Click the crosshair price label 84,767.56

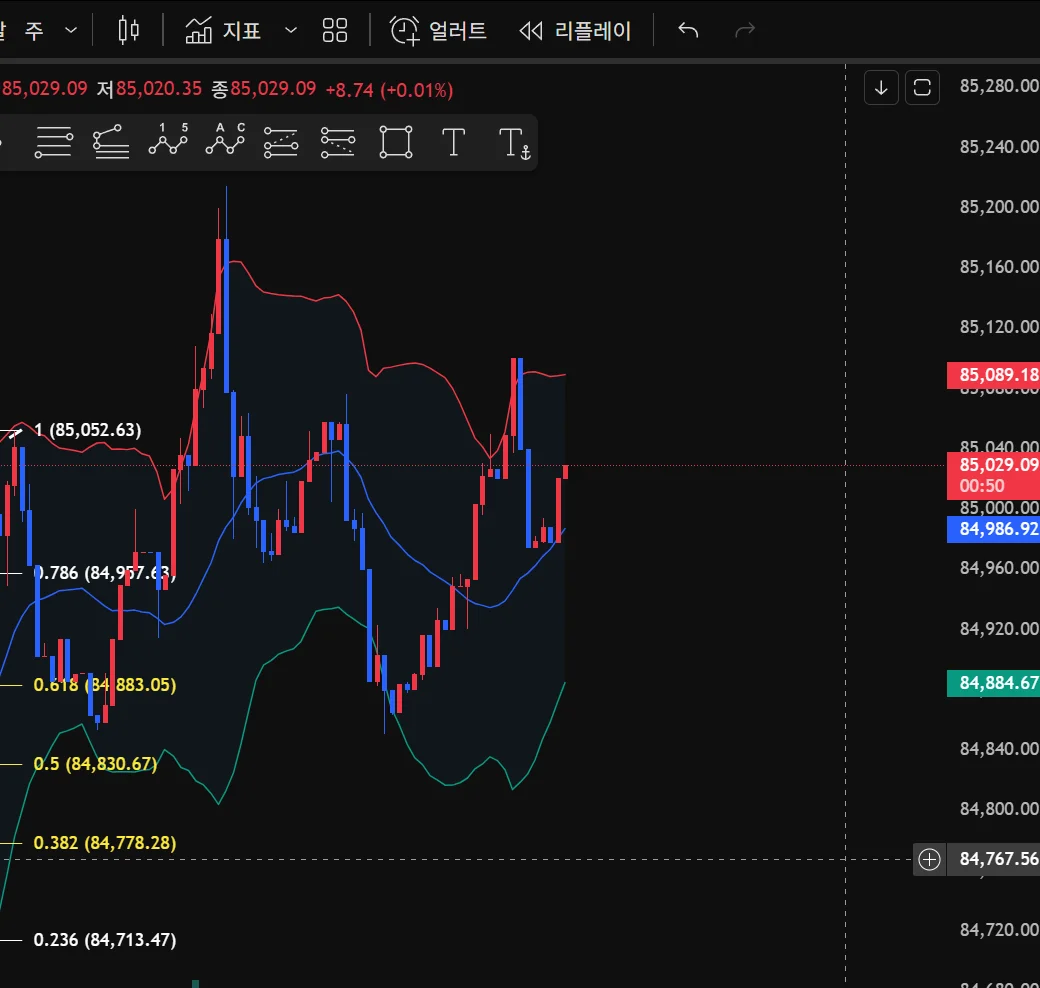point(994,859)
